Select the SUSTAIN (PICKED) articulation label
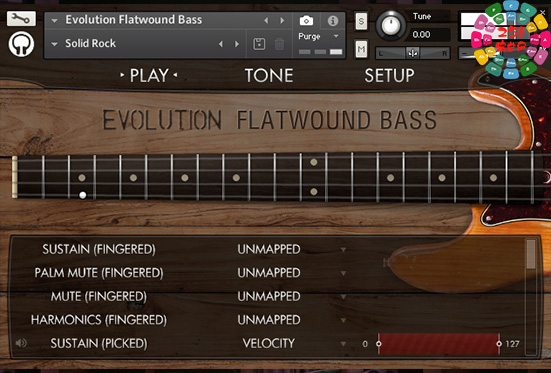551x373 pixels. click(x=99, y=343)
